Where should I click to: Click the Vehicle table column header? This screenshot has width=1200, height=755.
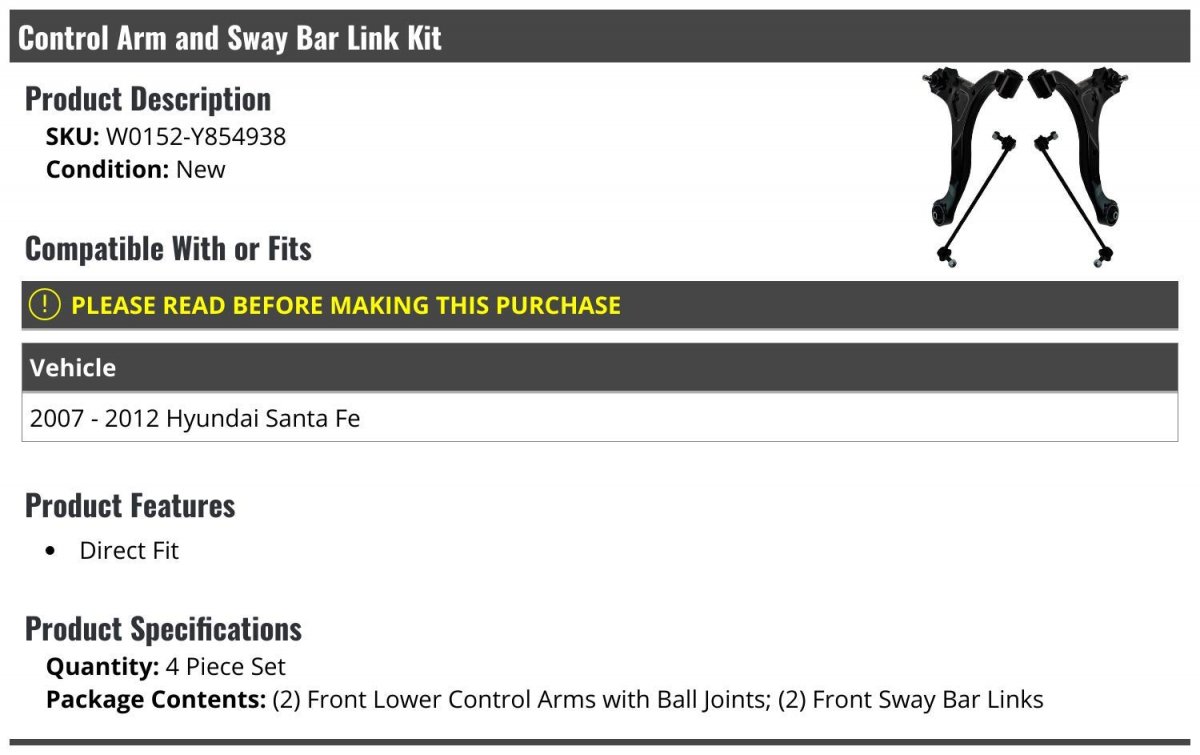click(x=600, y=367)
